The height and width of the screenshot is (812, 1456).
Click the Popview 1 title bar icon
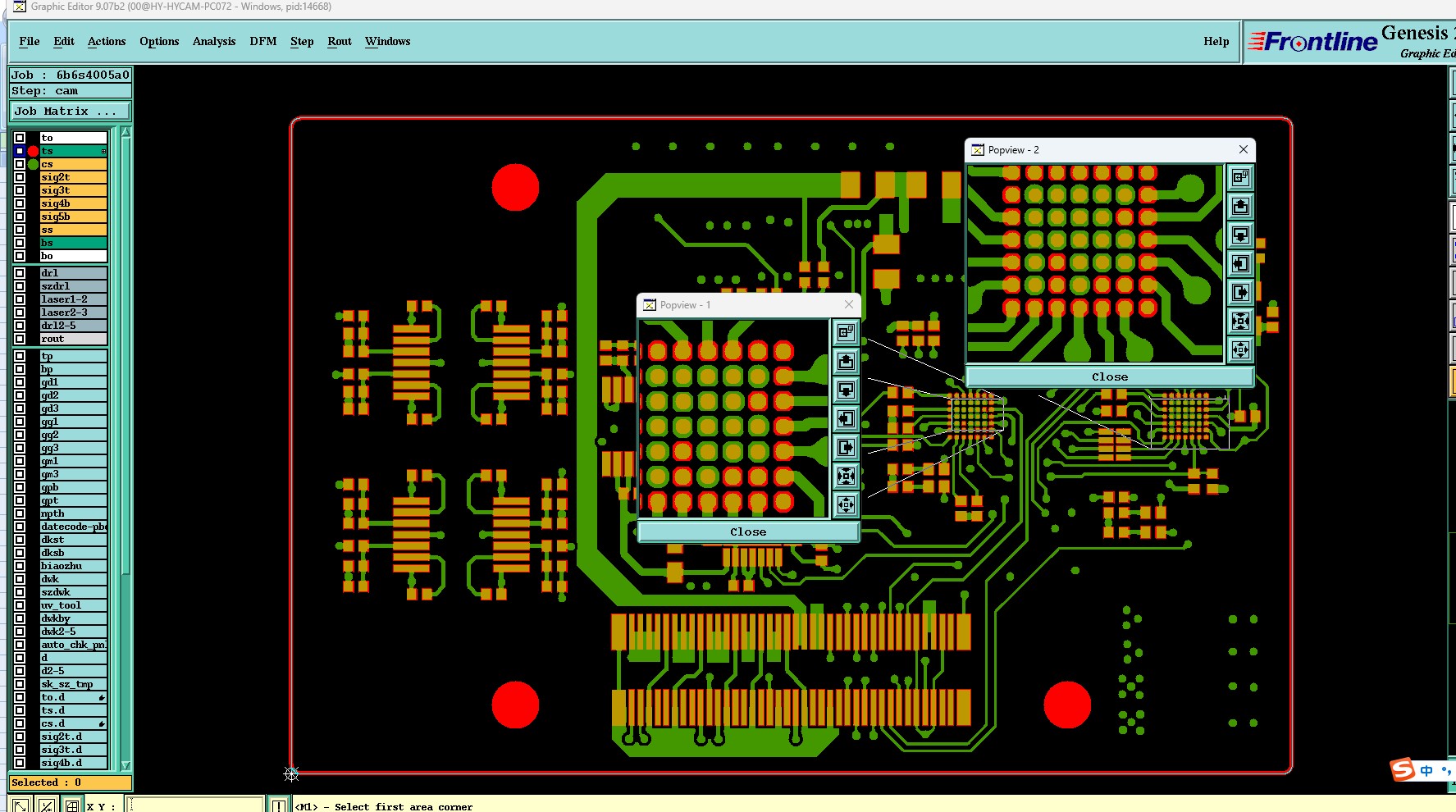click(650, 305)
